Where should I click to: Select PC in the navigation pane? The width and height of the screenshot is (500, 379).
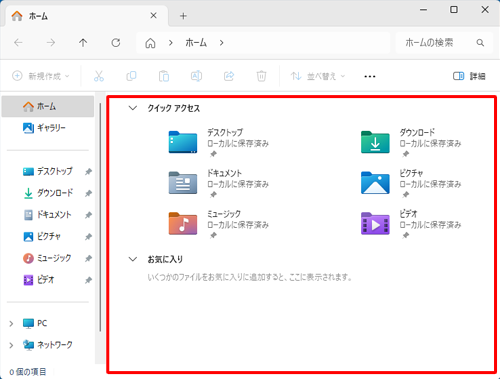coord(48,323)
